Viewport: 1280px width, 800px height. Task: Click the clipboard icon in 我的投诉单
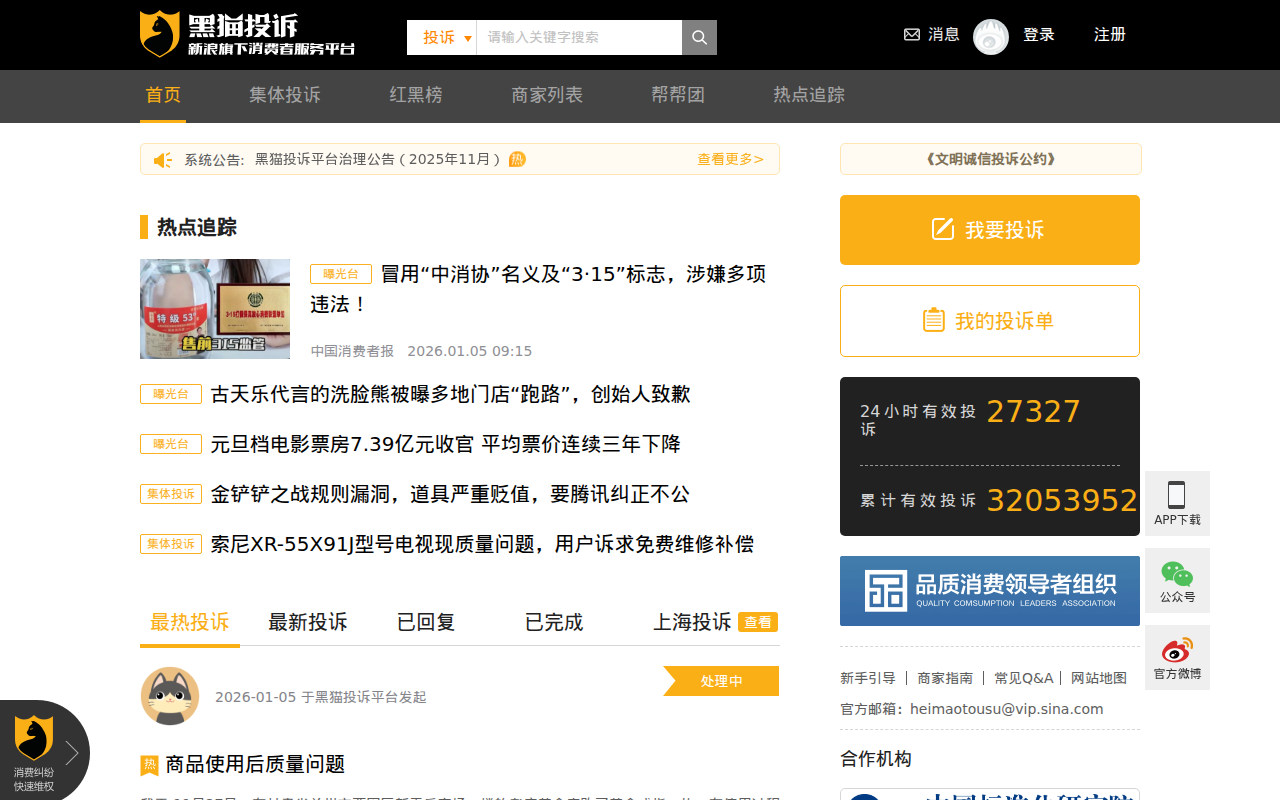pos(933,318)
